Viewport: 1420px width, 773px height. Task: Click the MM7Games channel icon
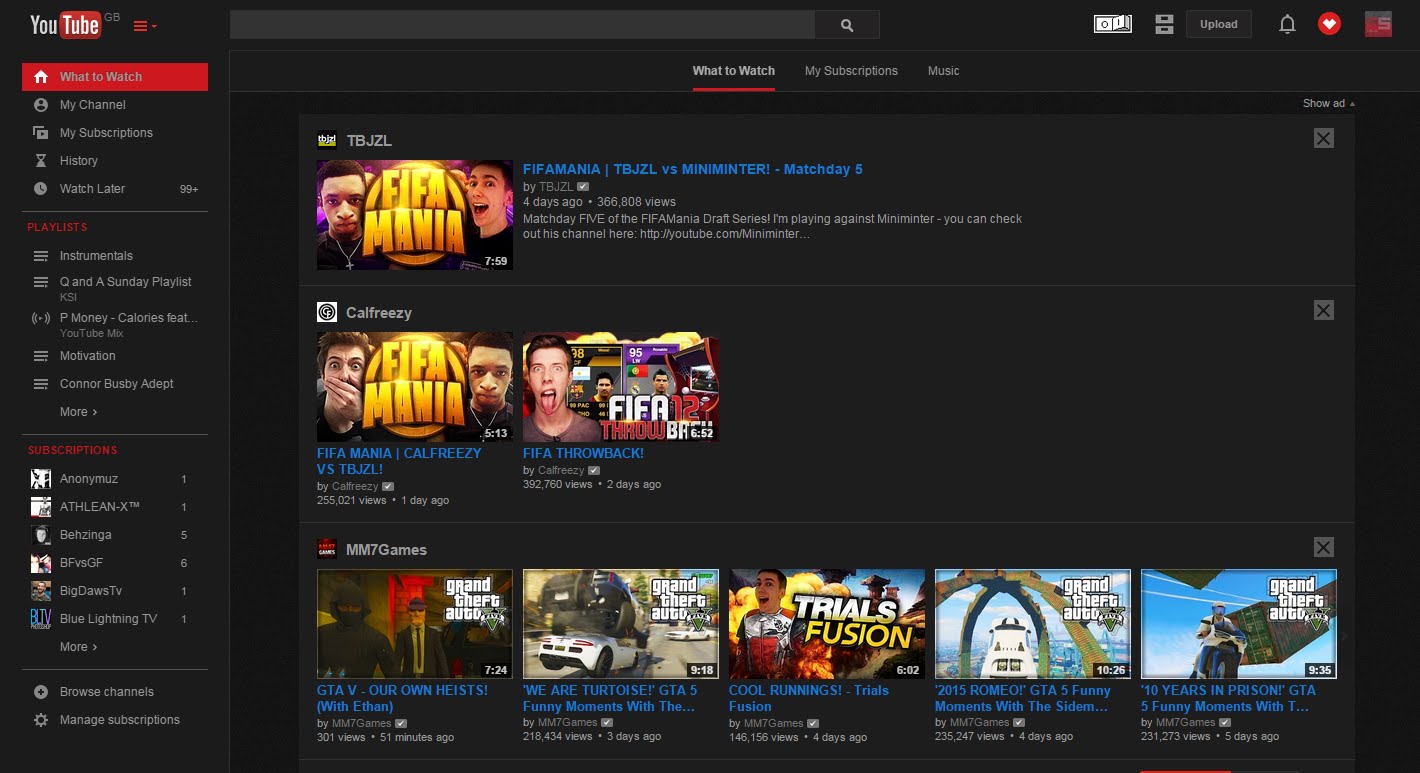pos(327,548)
